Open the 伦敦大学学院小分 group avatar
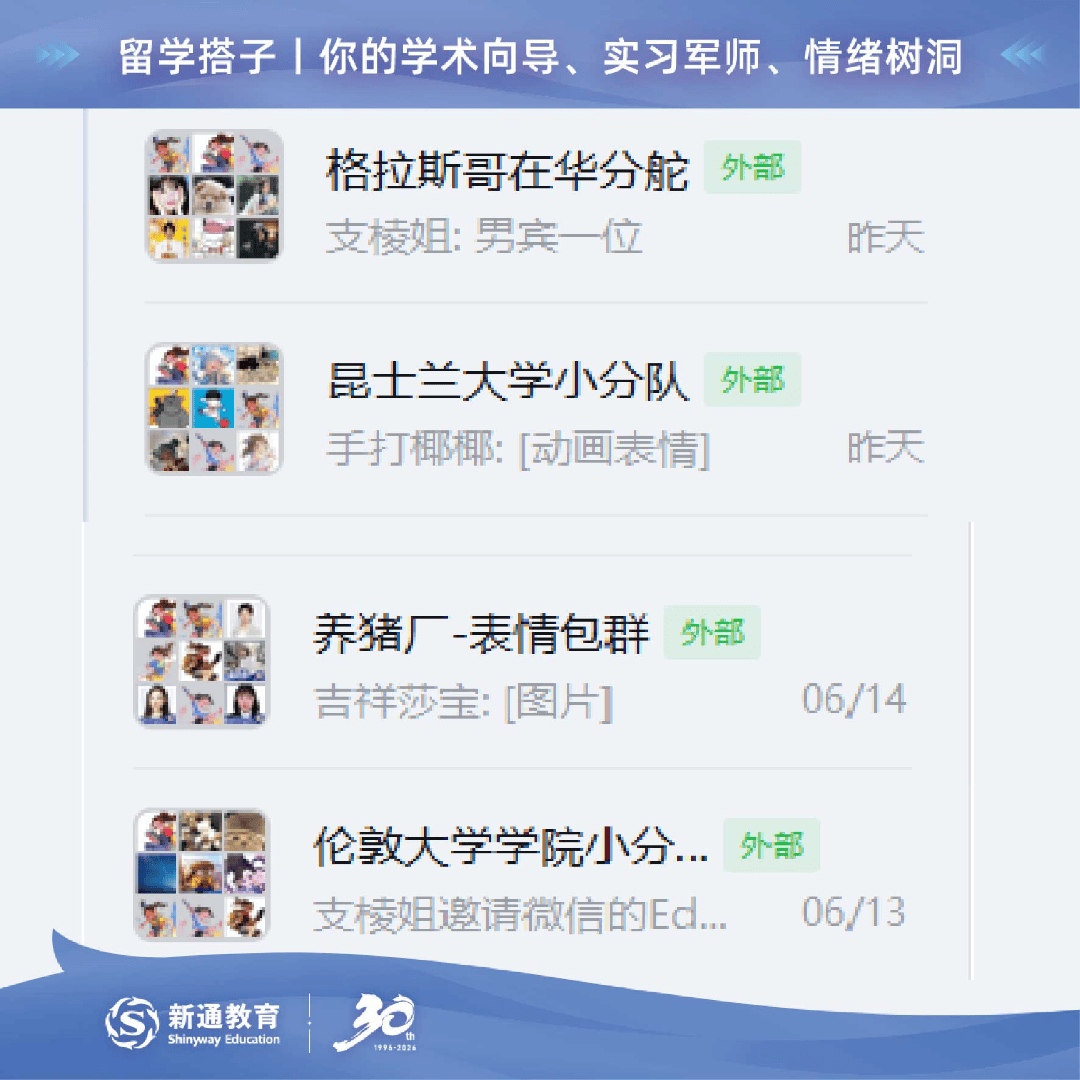Image resolution: width=1080 pixels, height=1080 pixels. tap(202, 874)
